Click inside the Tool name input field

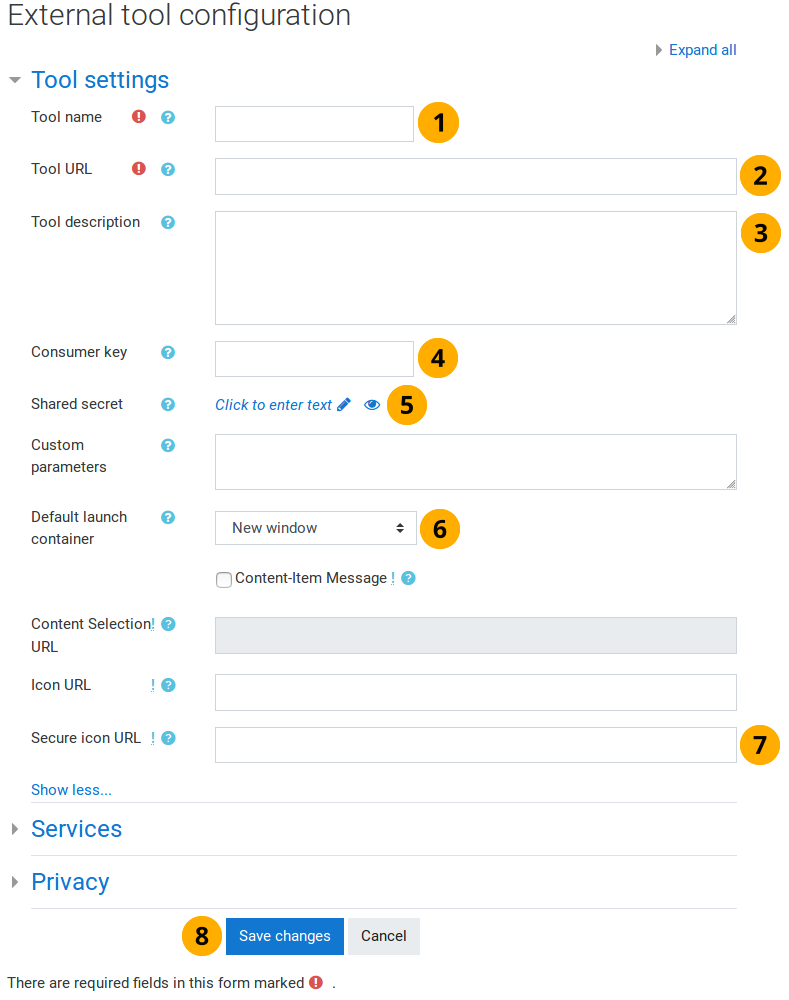coord(313,123)
